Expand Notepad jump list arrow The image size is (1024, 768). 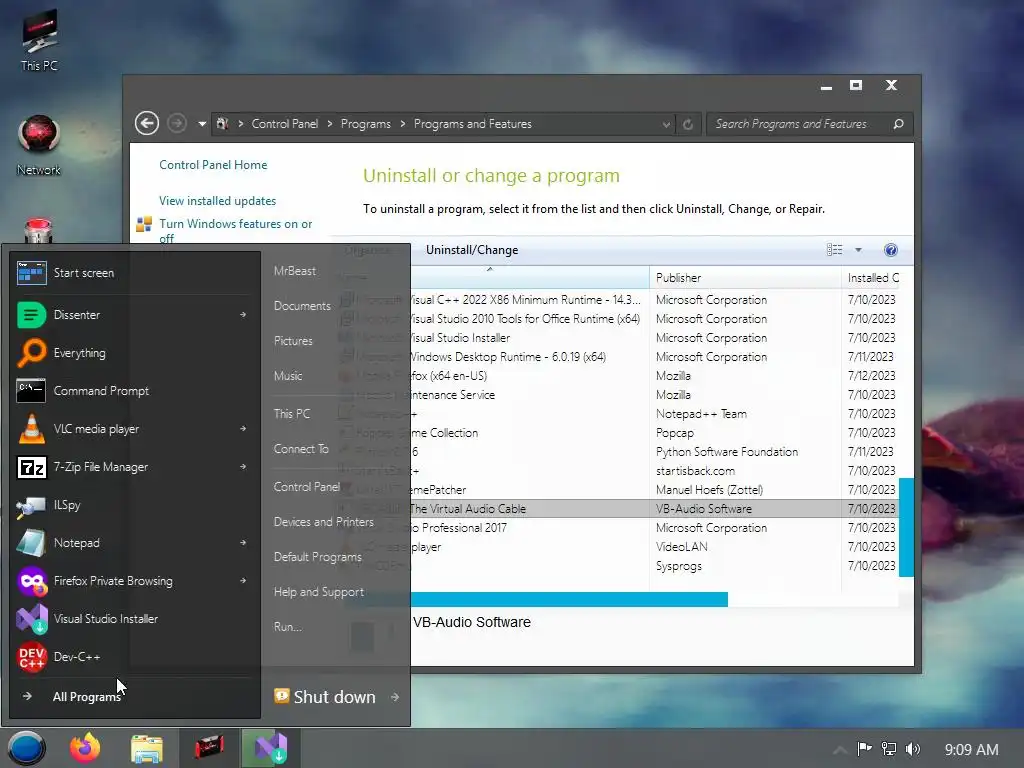click(243, 543)
